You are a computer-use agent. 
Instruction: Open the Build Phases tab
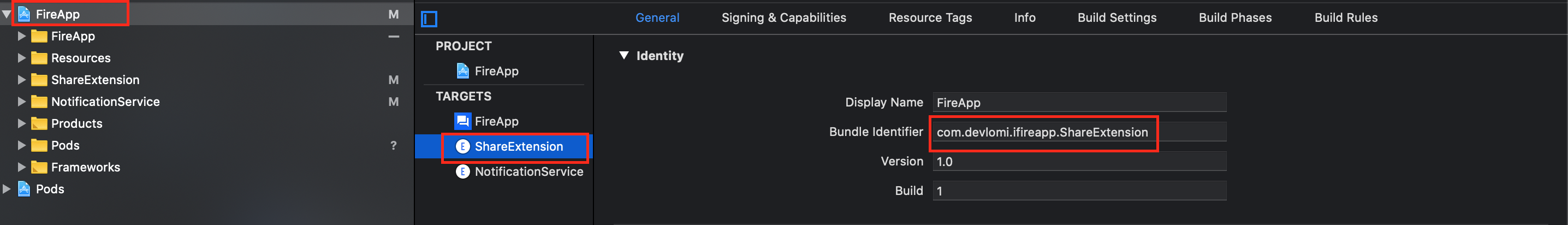[1234, 17]
